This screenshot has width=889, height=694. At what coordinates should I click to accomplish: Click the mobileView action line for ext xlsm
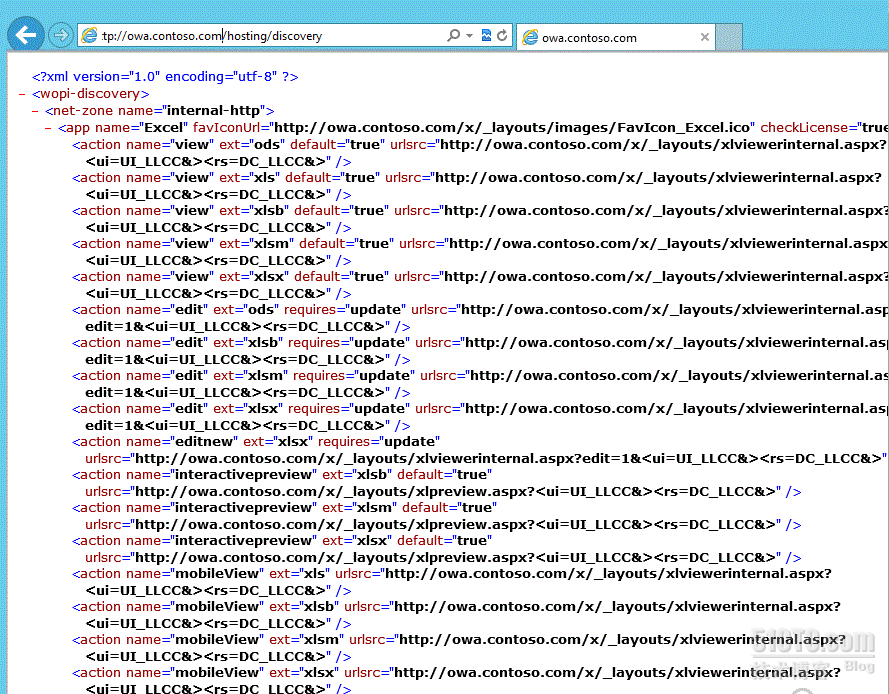pyautogui.click(x=459, y=639)
